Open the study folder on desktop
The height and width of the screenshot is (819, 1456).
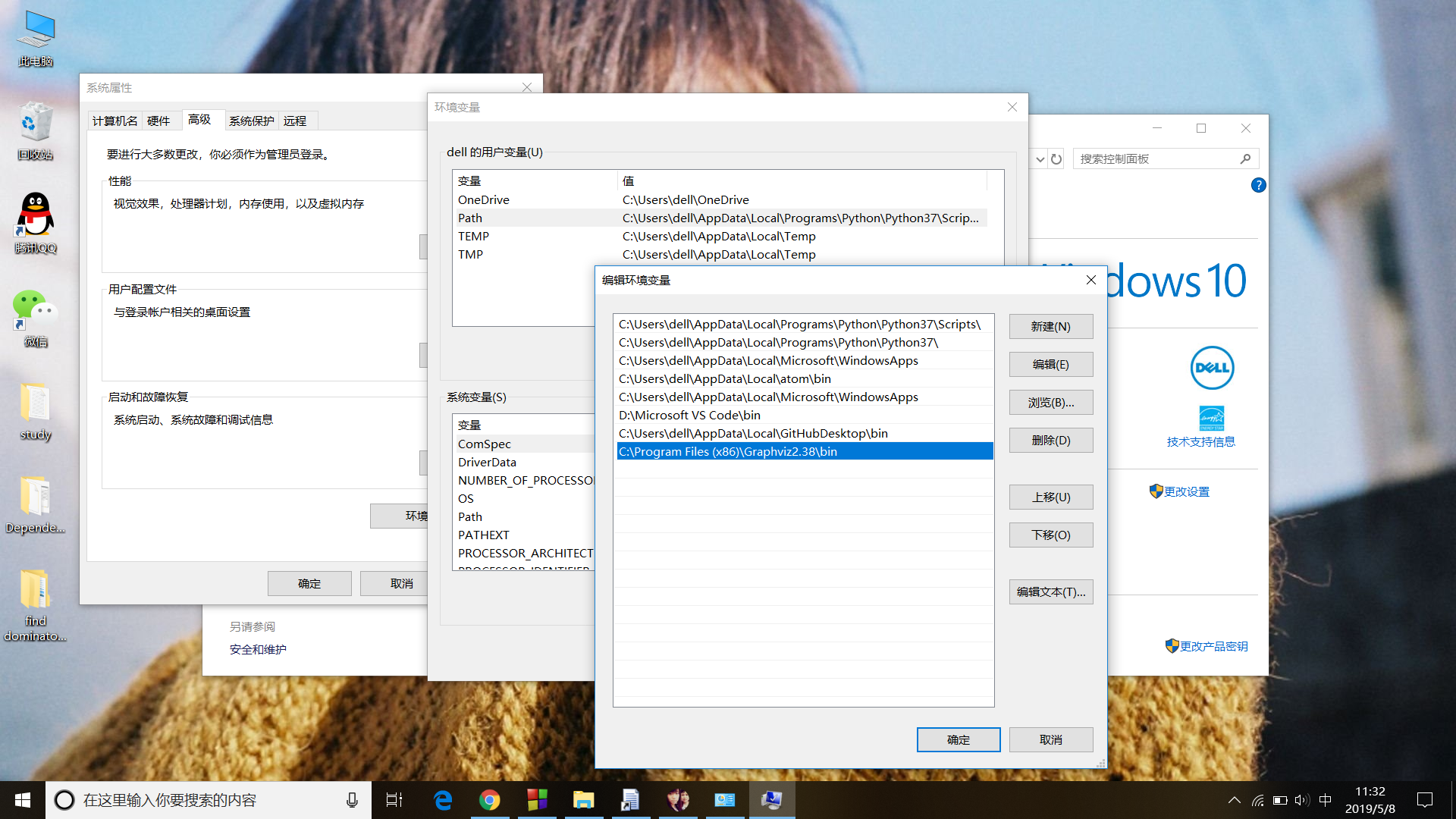click(x=36, y=412)
